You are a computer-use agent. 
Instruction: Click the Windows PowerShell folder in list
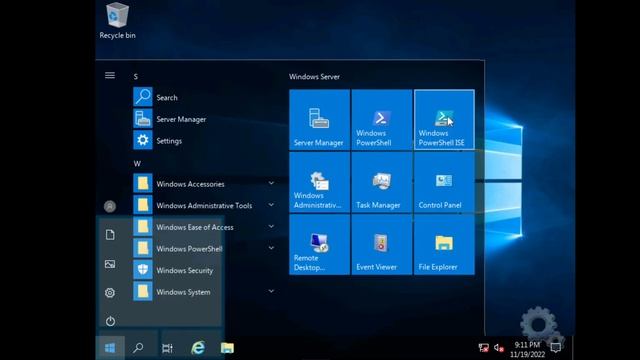point(204,248)
